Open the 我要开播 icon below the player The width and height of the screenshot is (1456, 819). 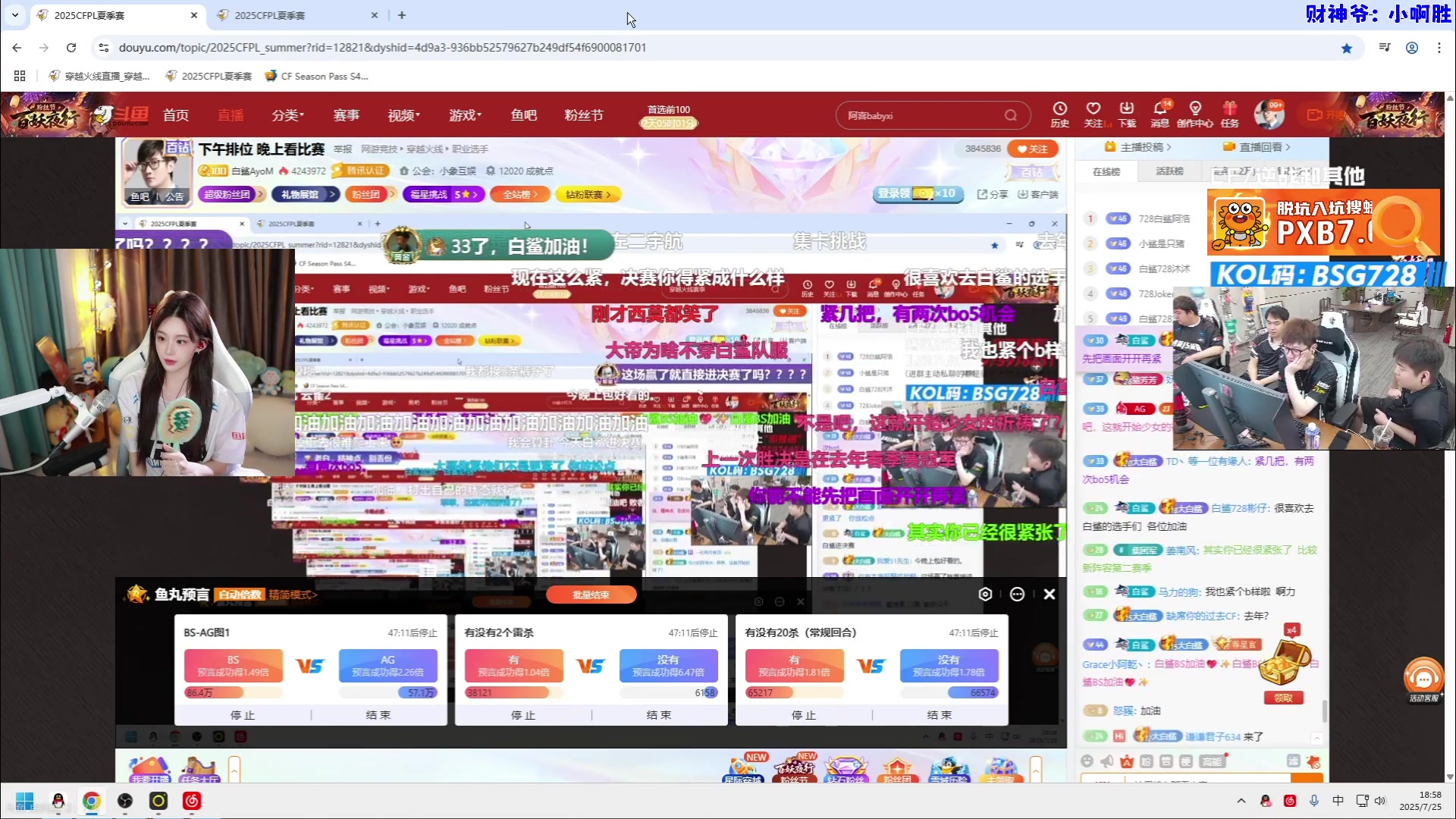click(150, 769)
